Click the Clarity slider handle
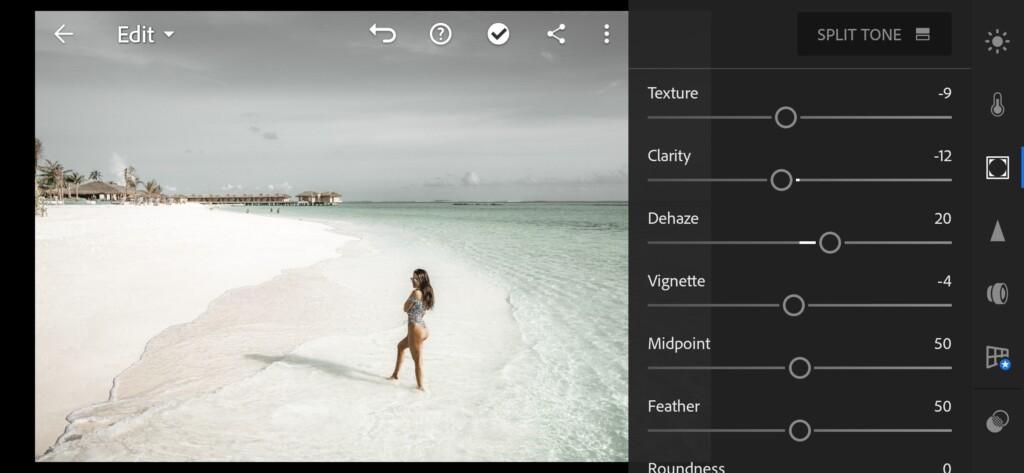The image size is (1024, 473). pyautogui.click(x=781, y=180)
